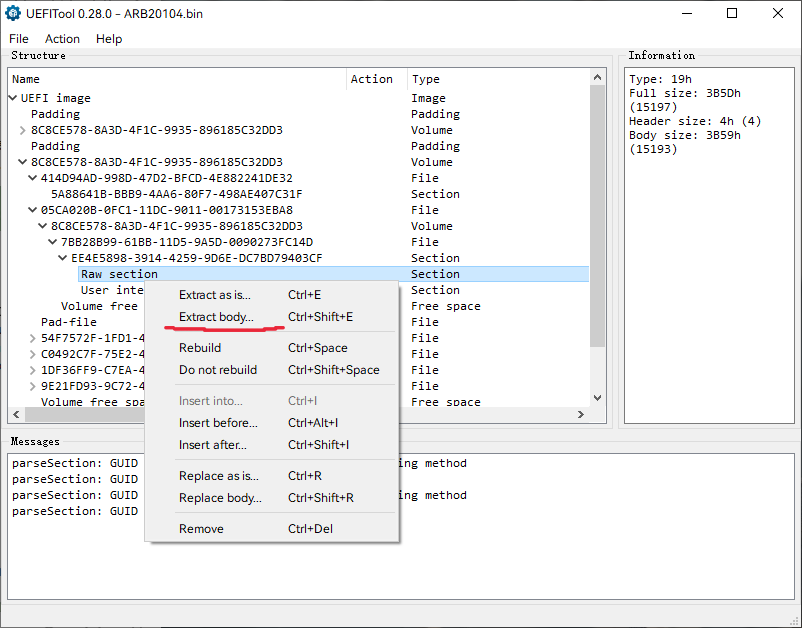Click the structure tree scrollbar down arrow
This screenshot has height=628, width=802.
tap(598, 398)
